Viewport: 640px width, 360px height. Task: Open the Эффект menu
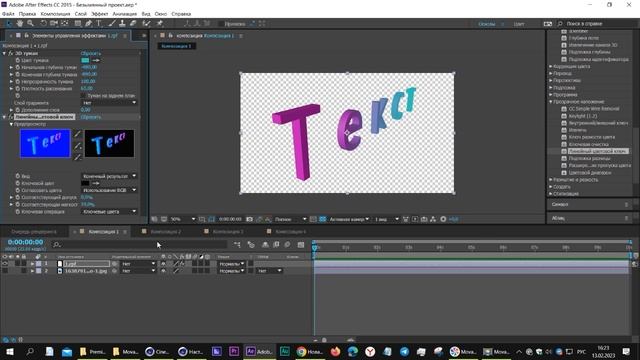(x=99, y=14)
